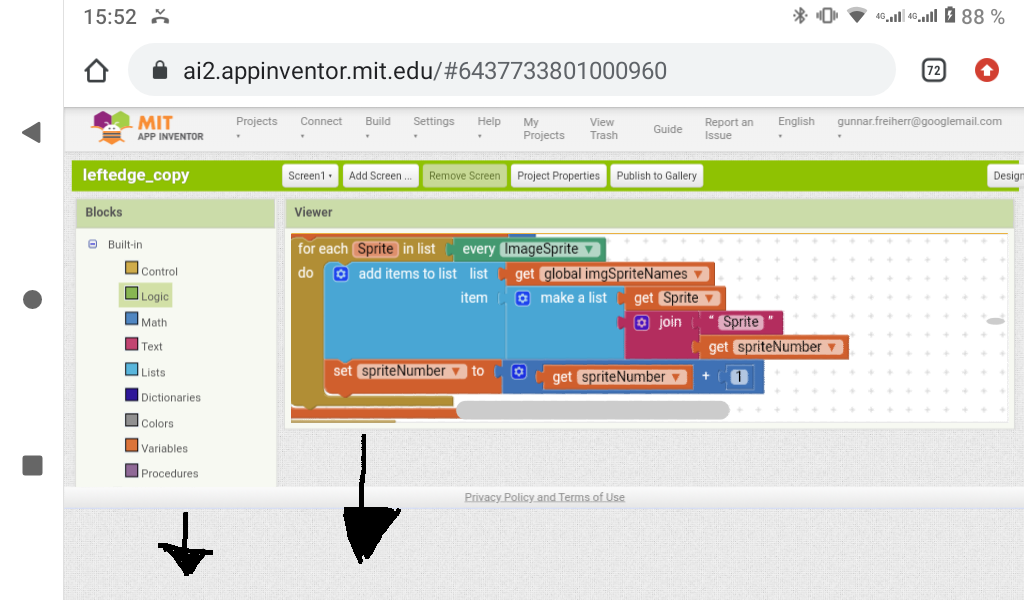Open the every ImageSprite component dropdown

590,249
